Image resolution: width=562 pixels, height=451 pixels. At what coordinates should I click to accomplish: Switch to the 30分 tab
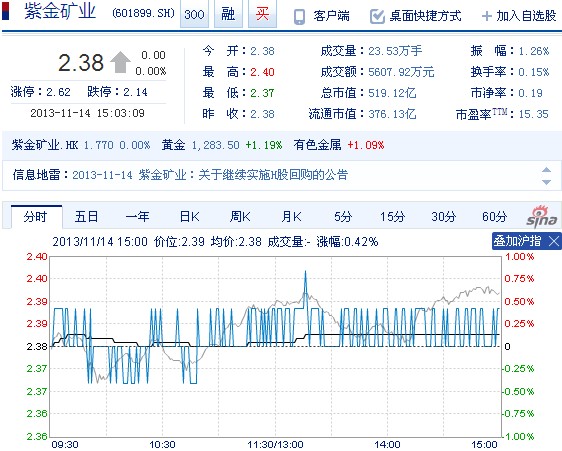444,217
